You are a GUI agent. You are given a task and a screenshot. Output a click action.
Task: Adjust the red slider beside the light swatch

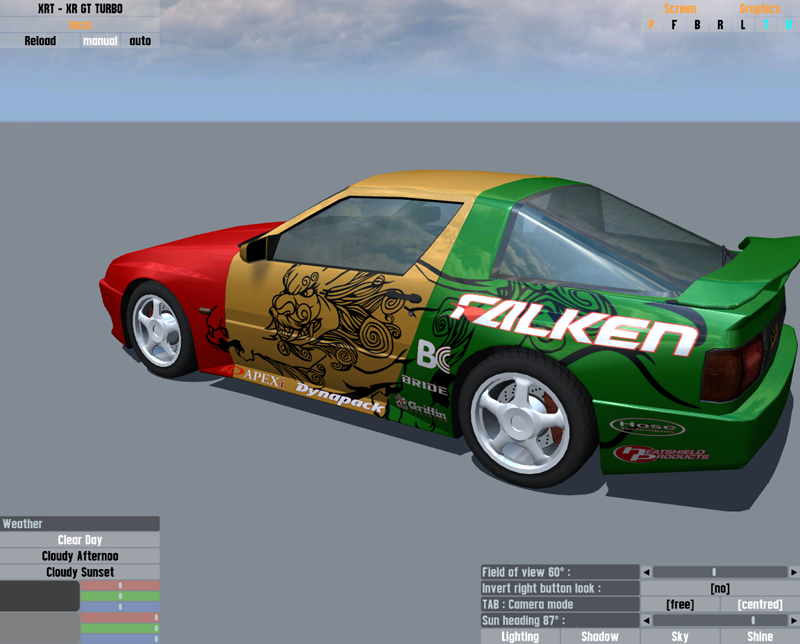coord(120,617)
